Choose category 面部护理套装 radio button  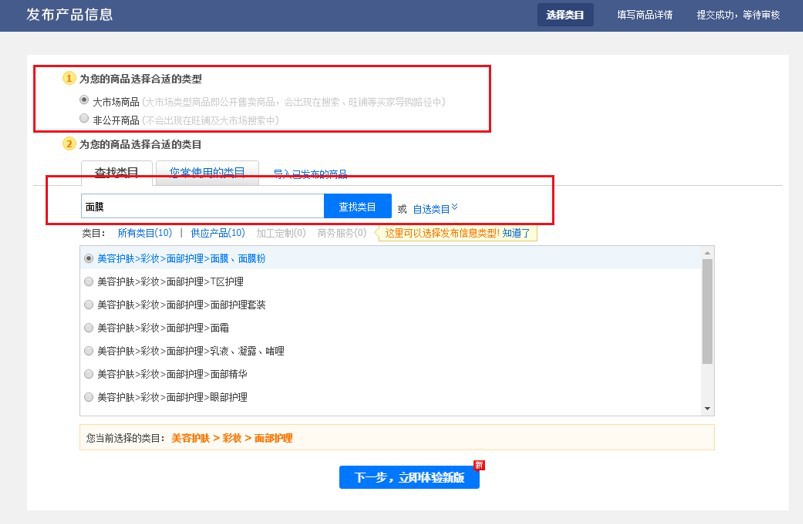point(89,305)
